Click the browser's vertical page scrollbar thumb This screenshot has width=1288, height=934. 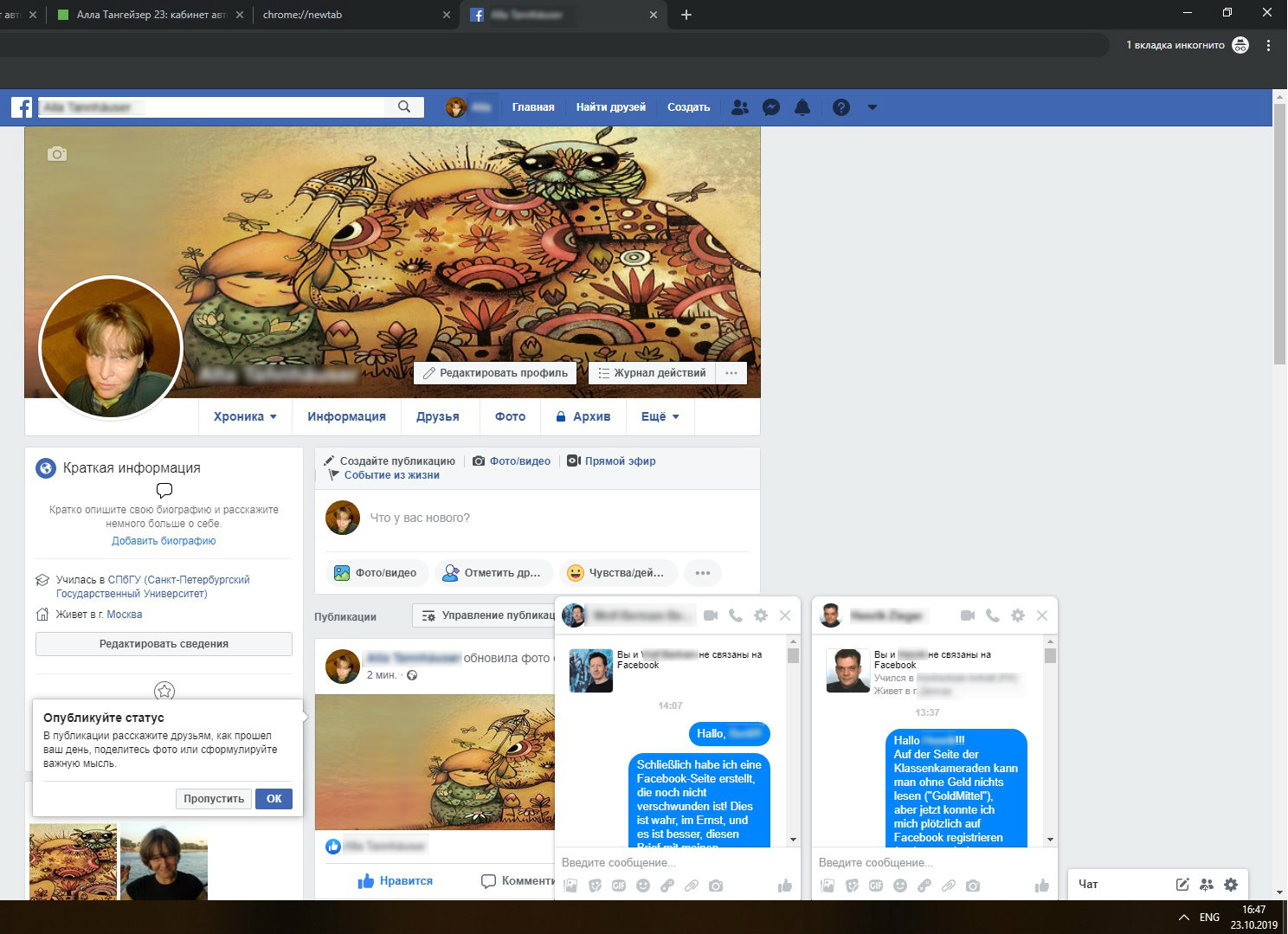click(1279, 235)
